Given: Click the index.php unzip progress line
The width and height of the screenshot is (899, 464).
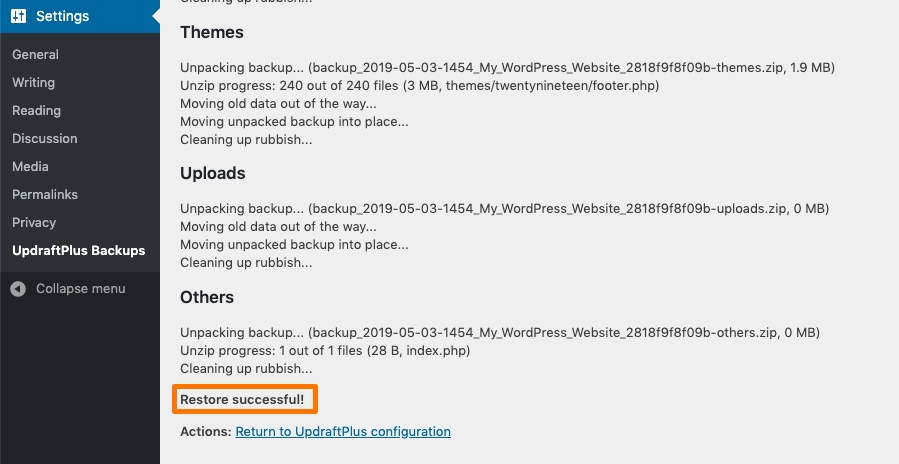Looking at the screenshot, I should (x=325, y=350).
